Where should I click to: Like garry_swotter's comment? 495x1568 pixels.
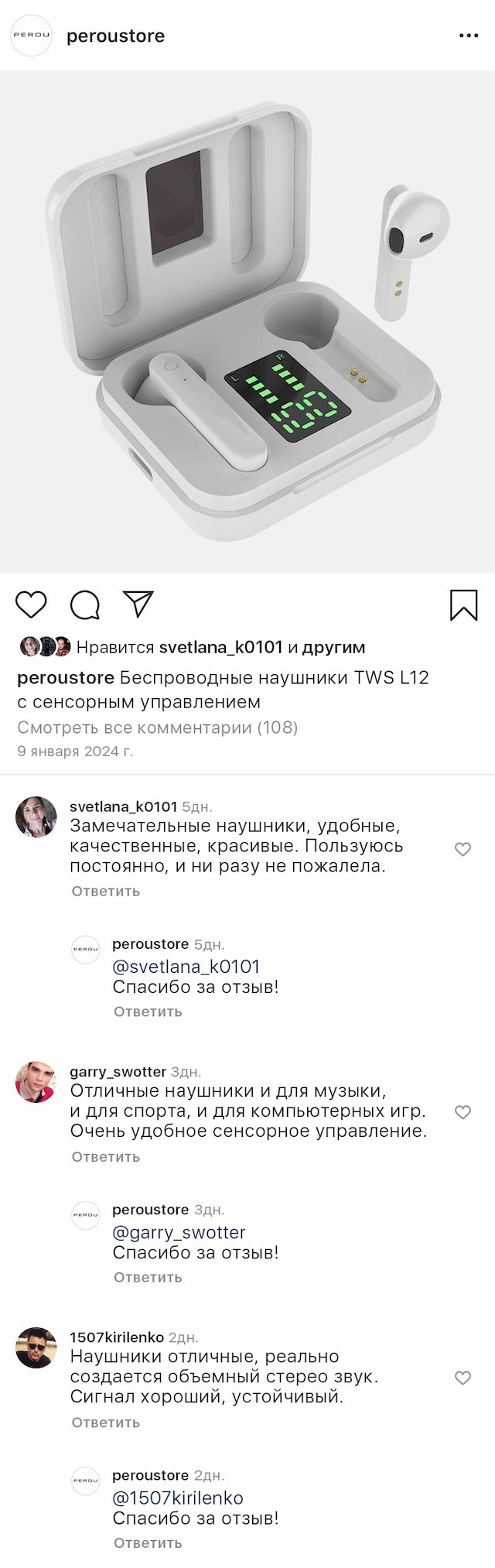pos(463,1112)
